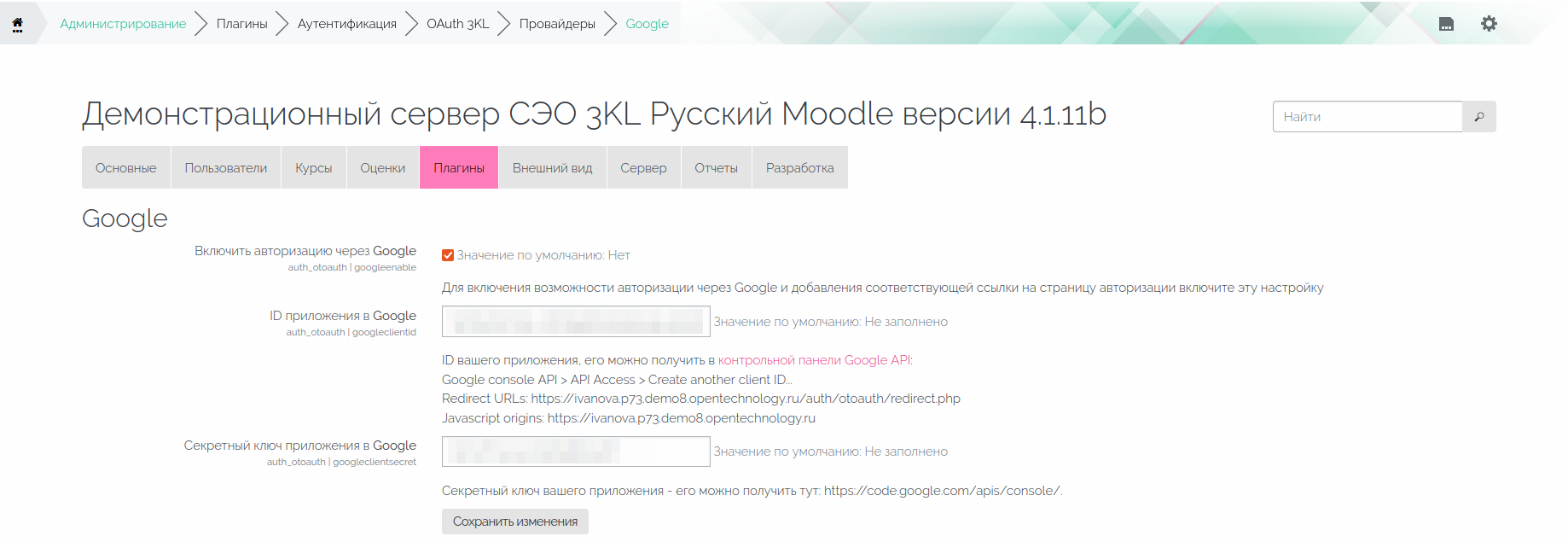Image resolution: width=1568 pixels, height=542 pixels.
Task: Open the контрольной панели Google API link
Action: point(814,360)
